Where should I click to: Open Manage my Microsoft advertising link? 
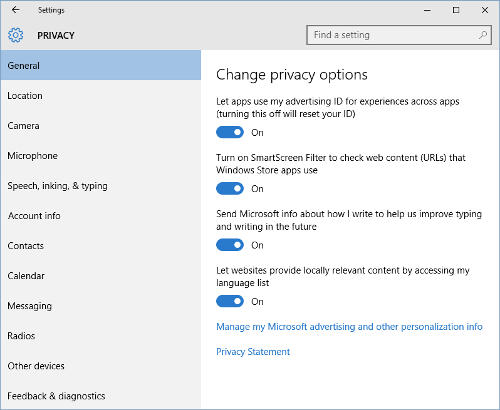pyautogui.click(x=349, y=327)
